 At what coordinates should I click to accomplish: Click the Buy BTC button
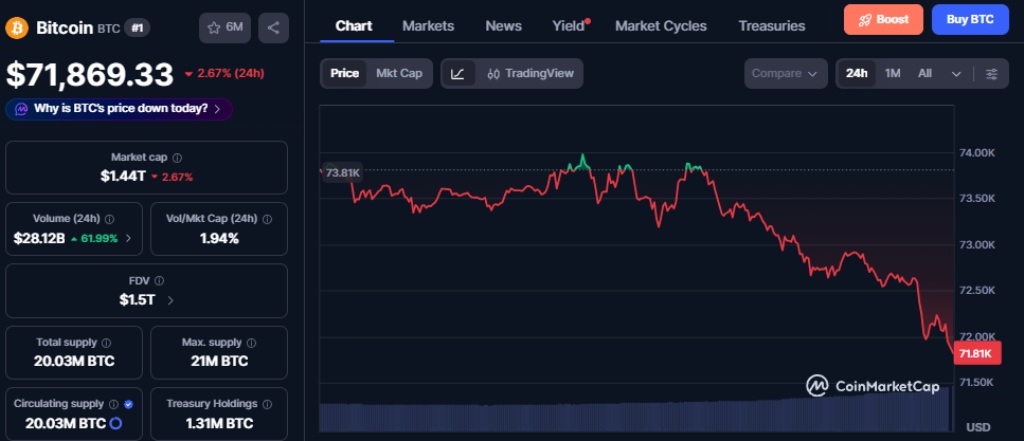click(970, 20)
